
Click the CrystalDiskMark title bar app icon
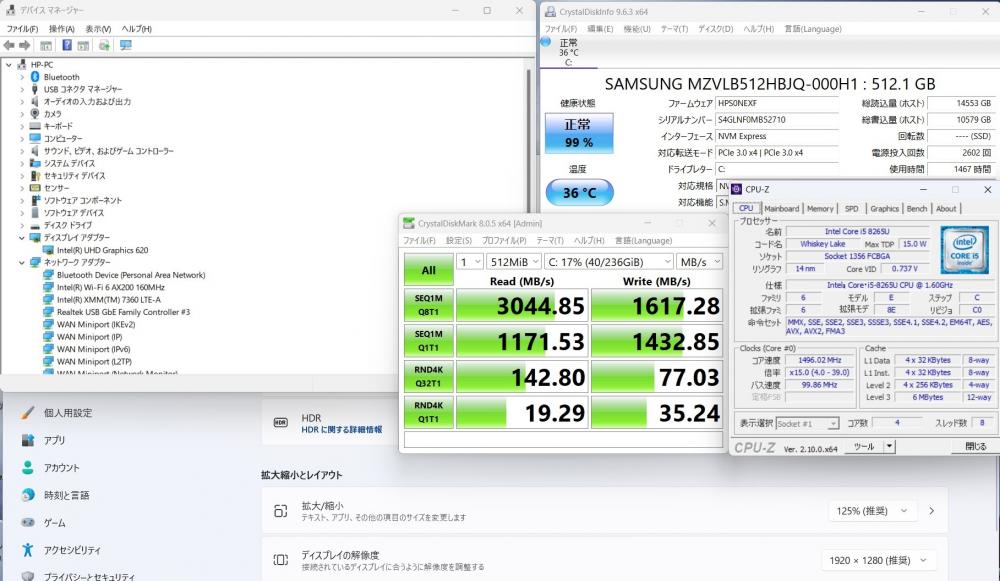[x=409, y=223]
